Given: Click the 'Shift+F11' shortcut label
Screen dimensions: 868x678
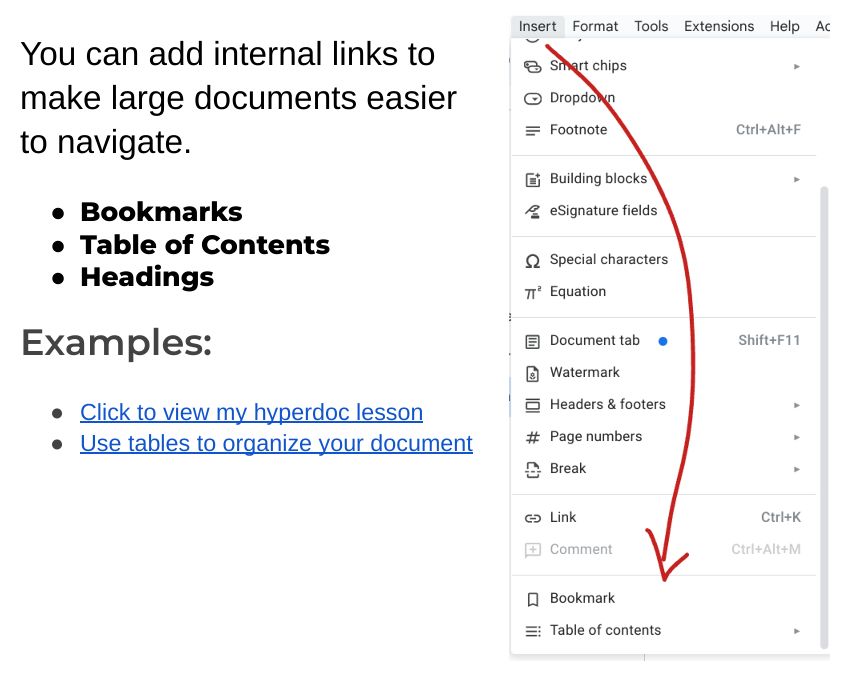Looking at the screenshot, I should click(769, 340).
